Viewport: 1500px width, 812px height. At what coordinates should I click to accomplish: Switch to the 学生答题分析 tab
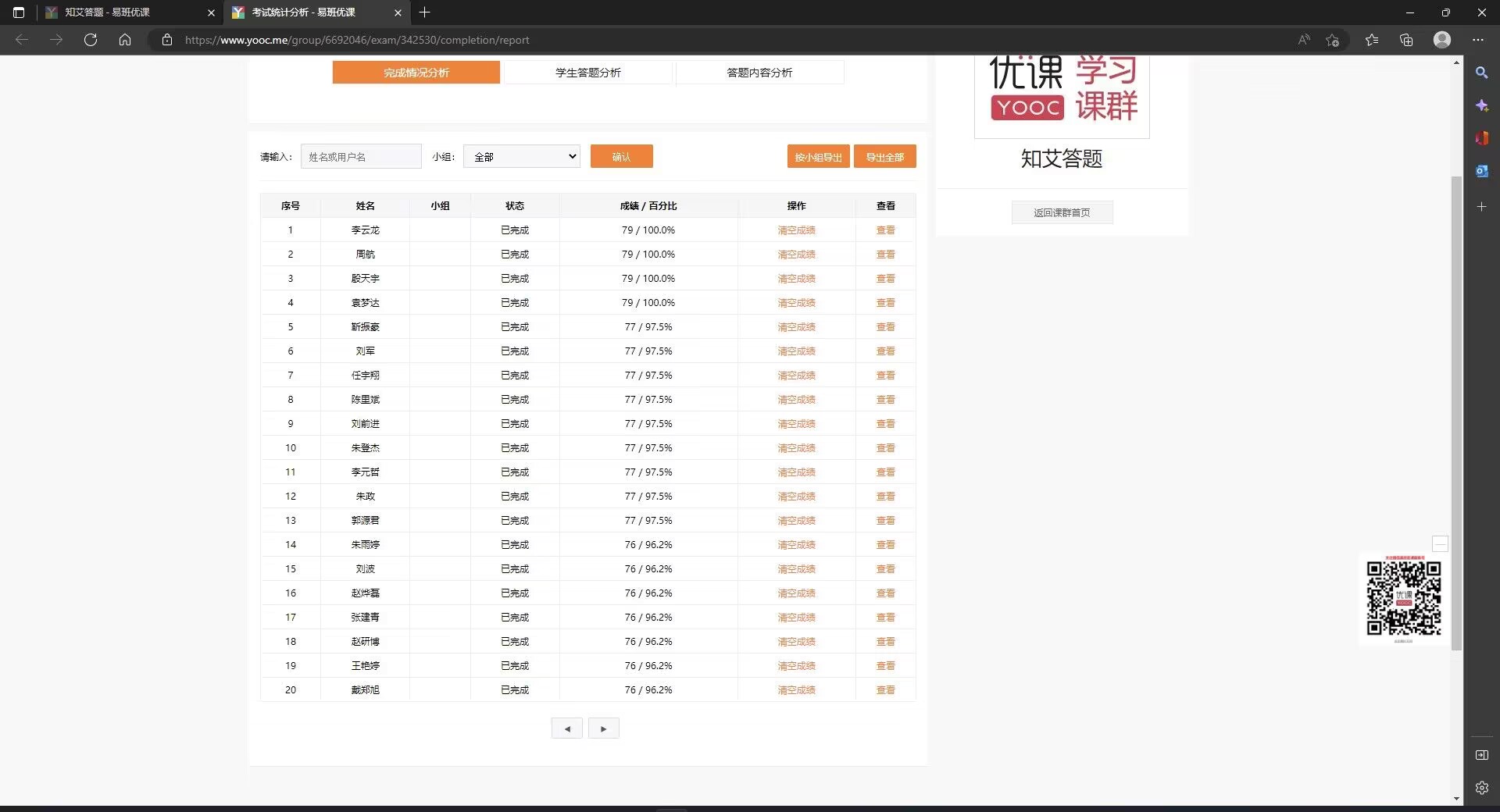click(x=587, y=72)
